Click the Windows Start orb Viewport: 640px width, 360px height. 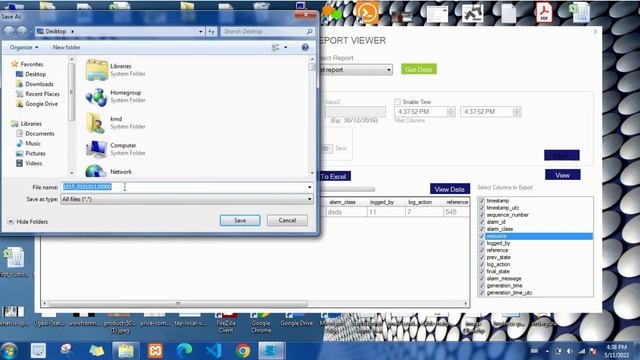tap(9, 351)
